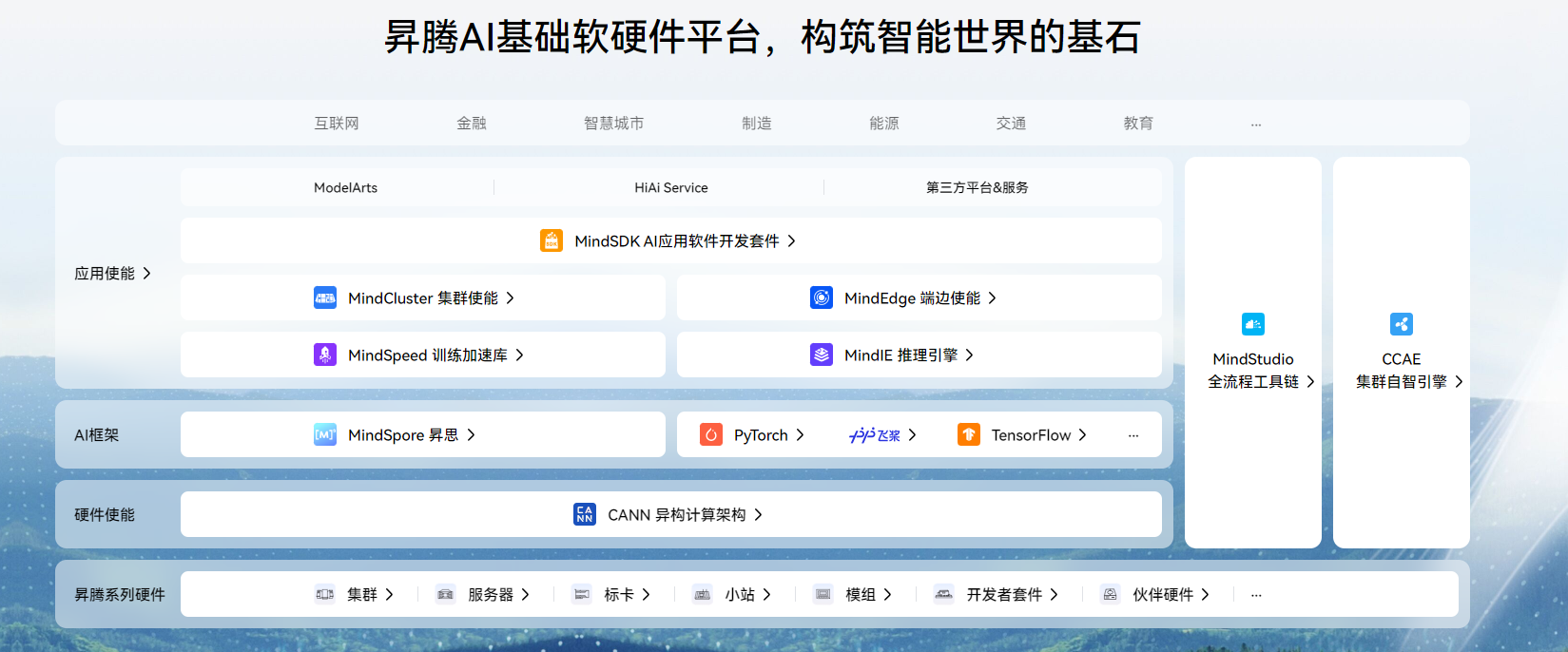
Task: Click the TensorFlow orange icon
Action: pos(969,434)
